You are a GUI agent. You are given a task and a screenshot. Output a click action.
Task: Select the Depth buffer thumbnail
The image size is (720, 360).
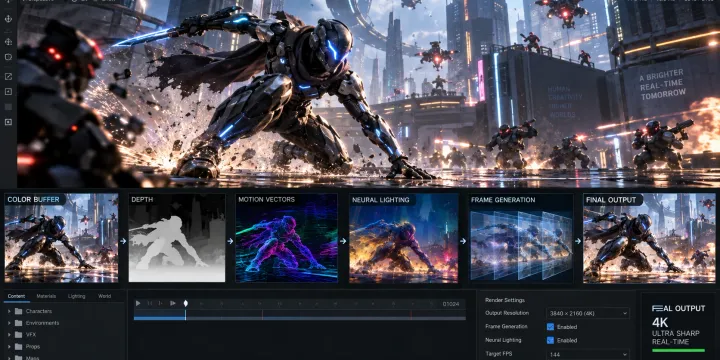(x=177, y=238)
